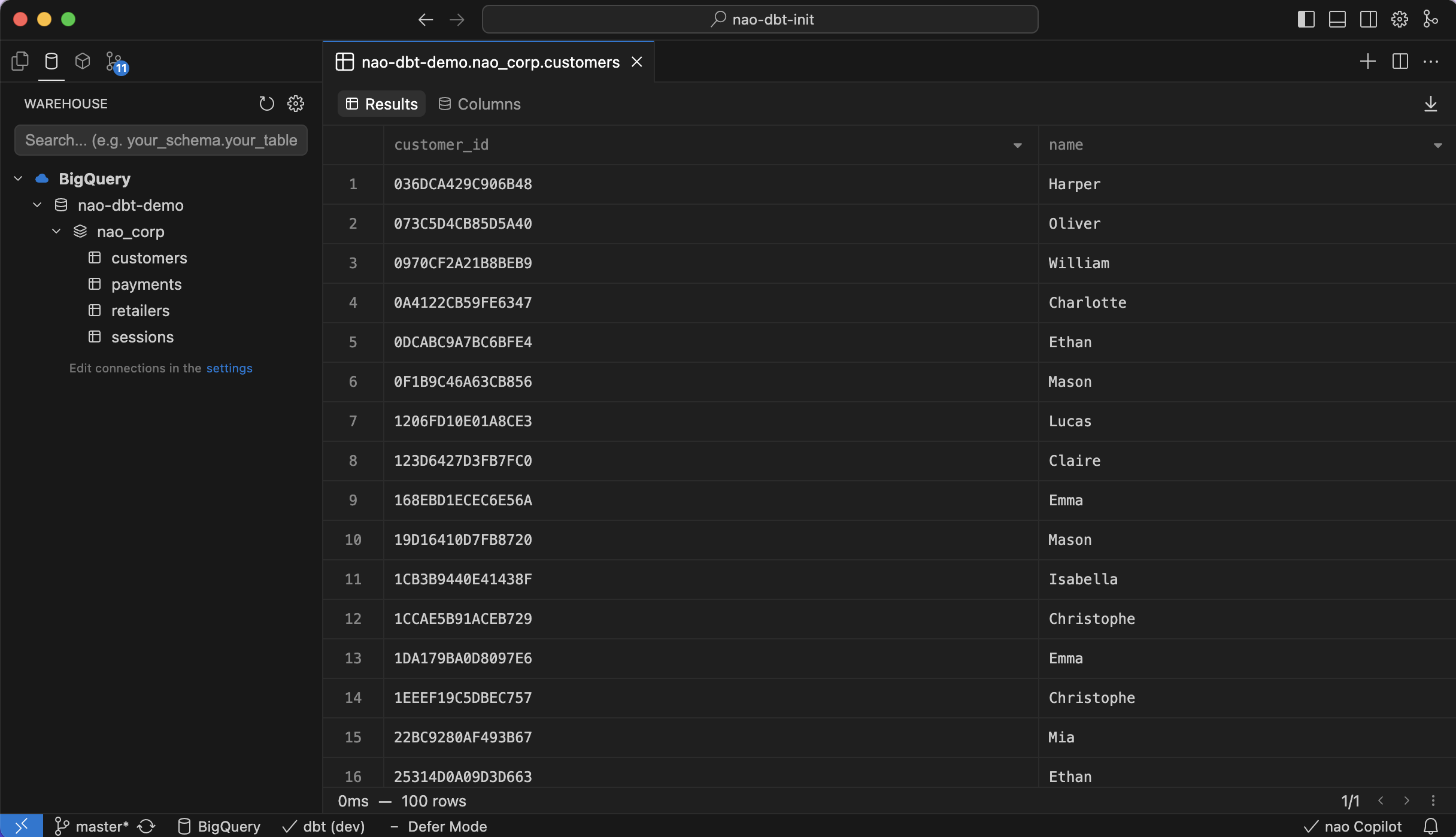The height and width of the screenshot is (837, 1456).
Task: Toggle the secondary side panel
Action: click(x=1368, y=19)
